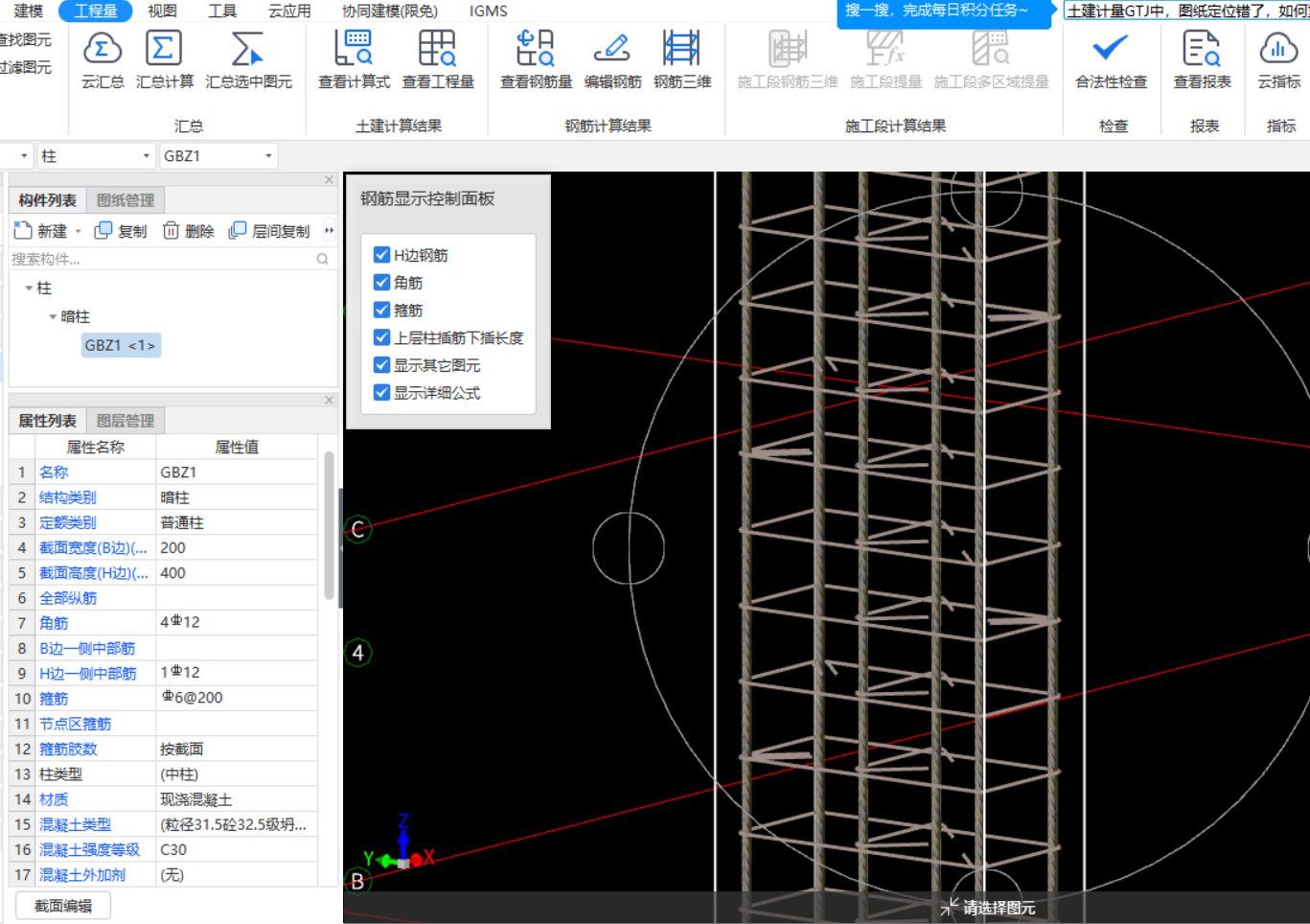Open 云指标 cloud indicator
1310x924 pixels.
tap(1279, 59)
